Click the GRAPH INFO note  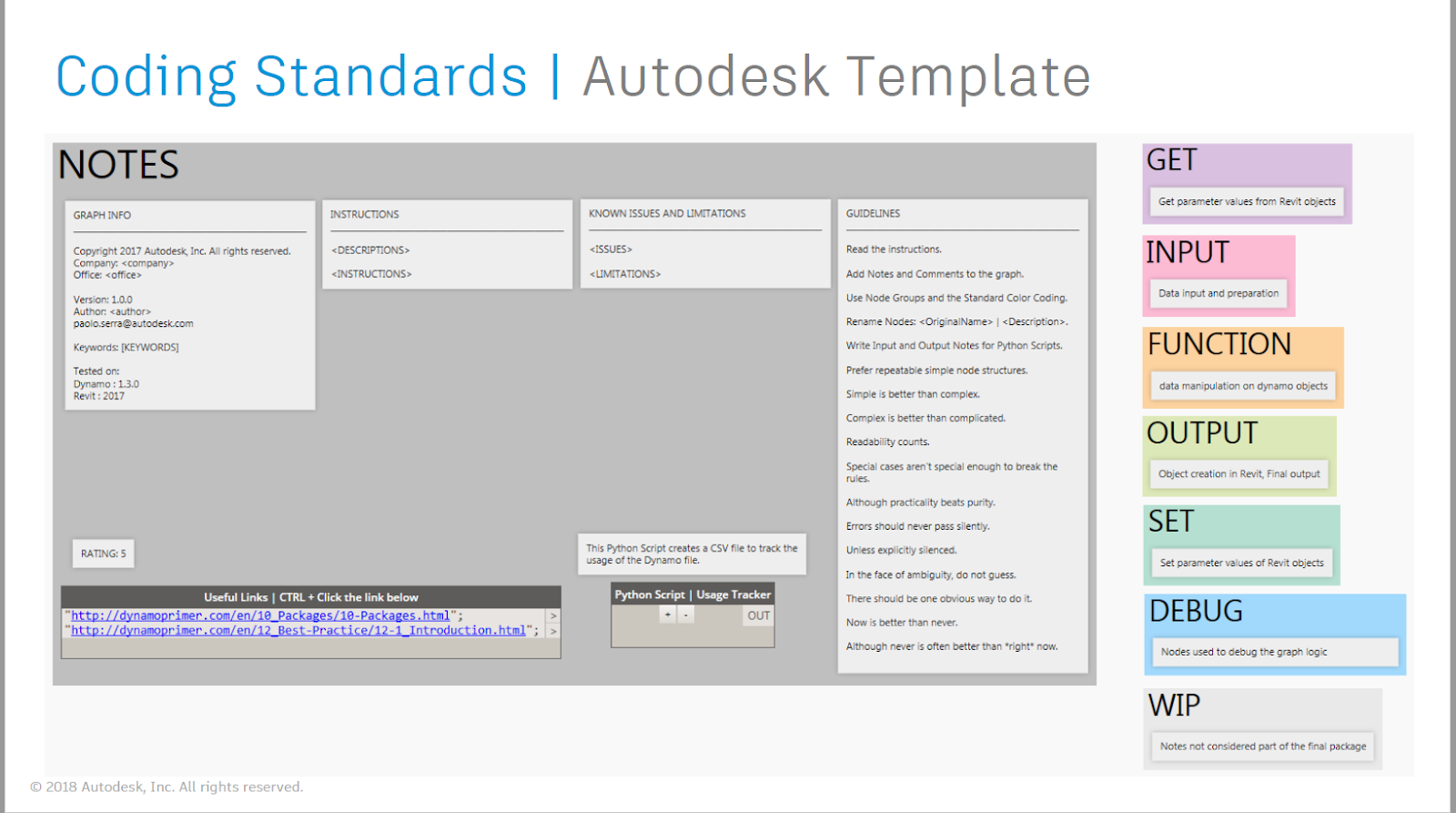click(190, 305)
